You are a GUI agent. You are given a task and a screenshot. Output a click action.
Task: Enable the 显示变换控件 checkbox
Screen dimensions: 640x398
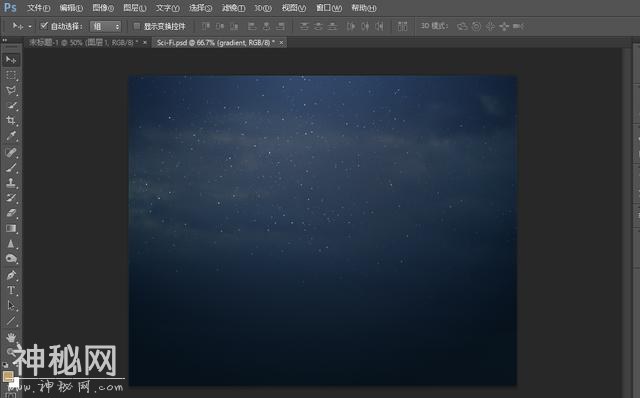[x=137, y=26]
